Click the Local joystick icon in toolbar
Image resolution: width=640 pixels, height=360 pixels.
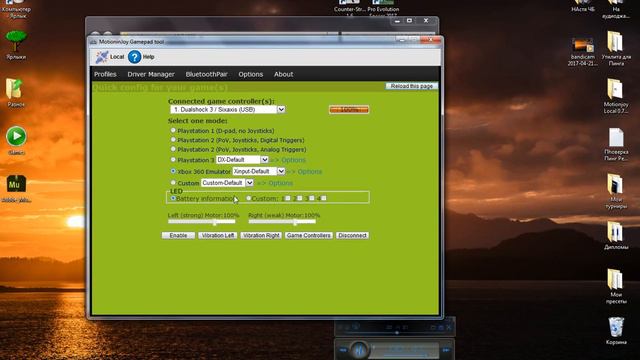[x=102, y=57]
